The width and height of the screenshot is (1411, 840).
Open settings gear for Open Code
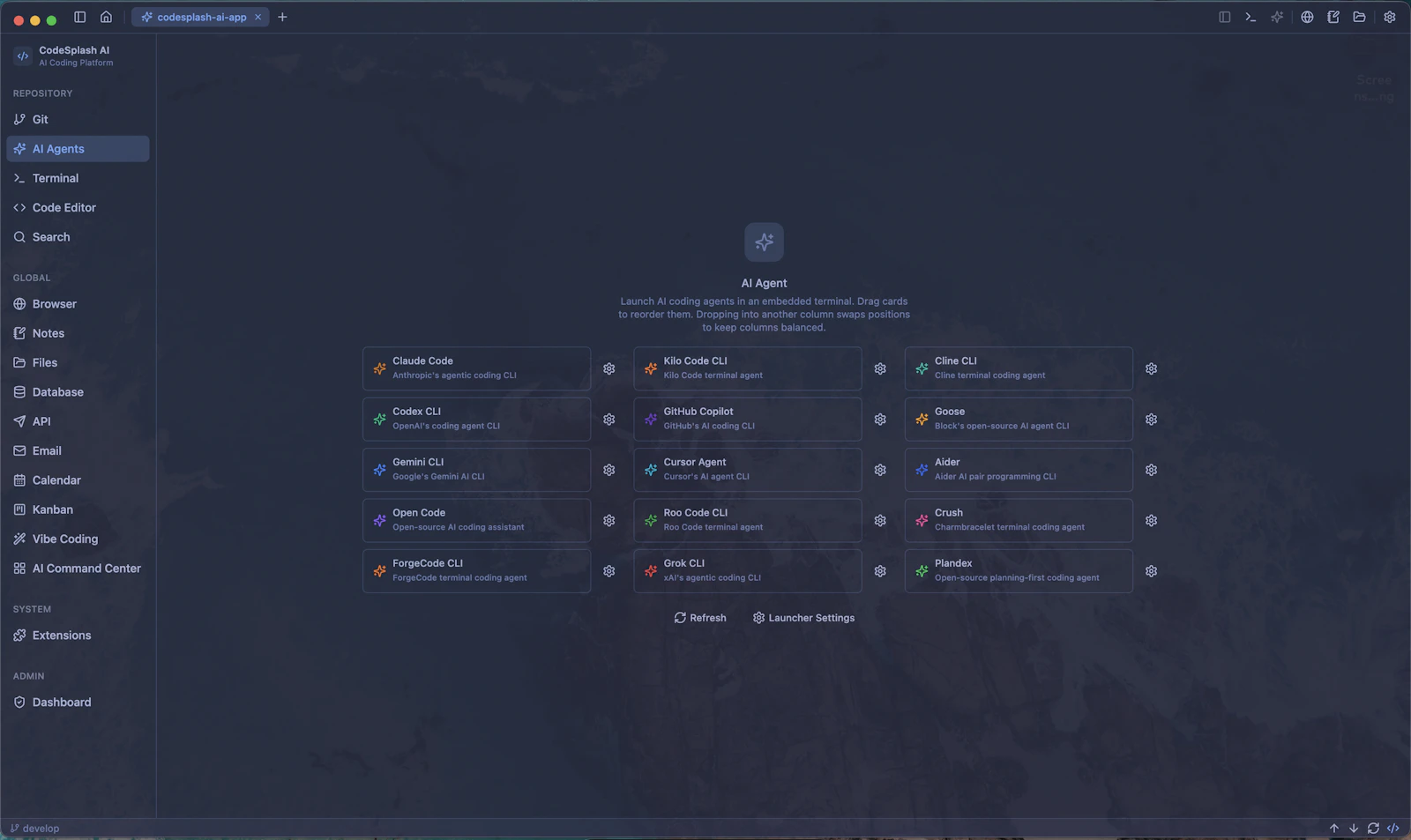click(609, 521)
